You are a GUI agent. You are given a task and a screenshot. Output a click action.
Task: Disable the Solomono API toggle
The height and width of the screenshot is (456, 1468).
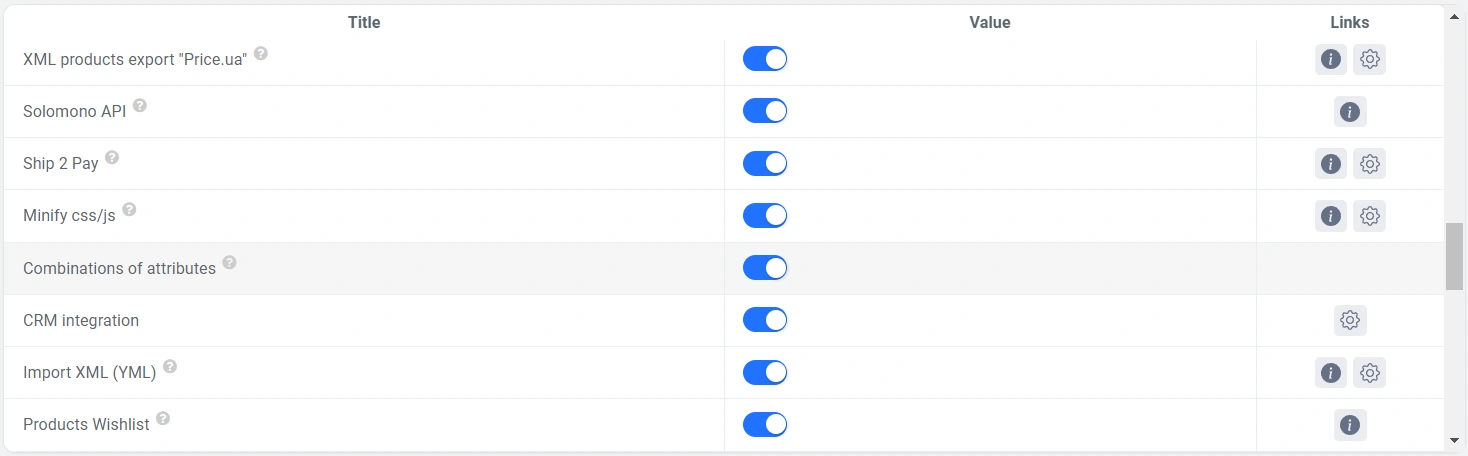coord(765,111)
